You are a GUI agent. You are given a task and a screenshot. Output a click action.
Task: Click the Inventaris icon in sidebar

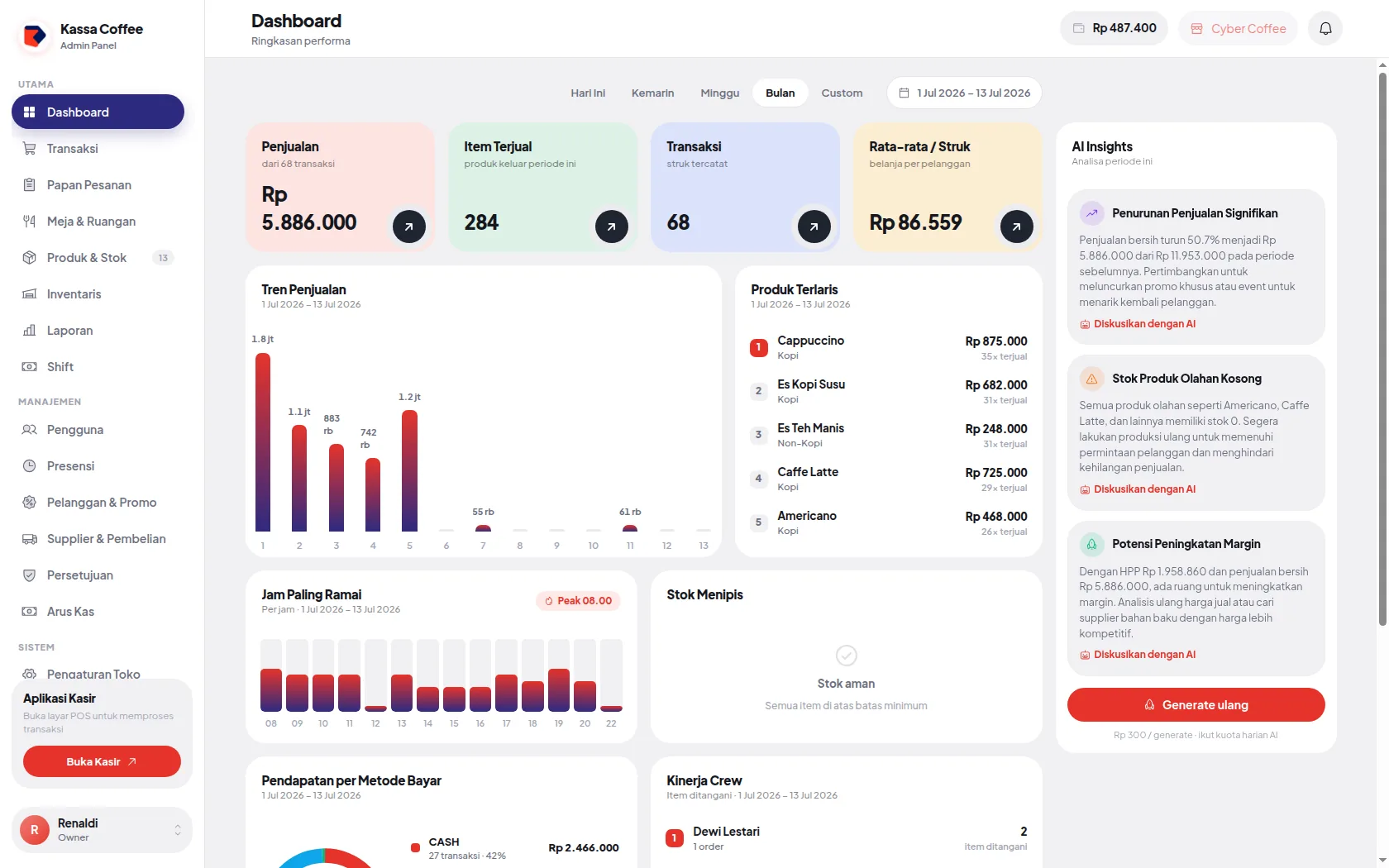point(30,294)
